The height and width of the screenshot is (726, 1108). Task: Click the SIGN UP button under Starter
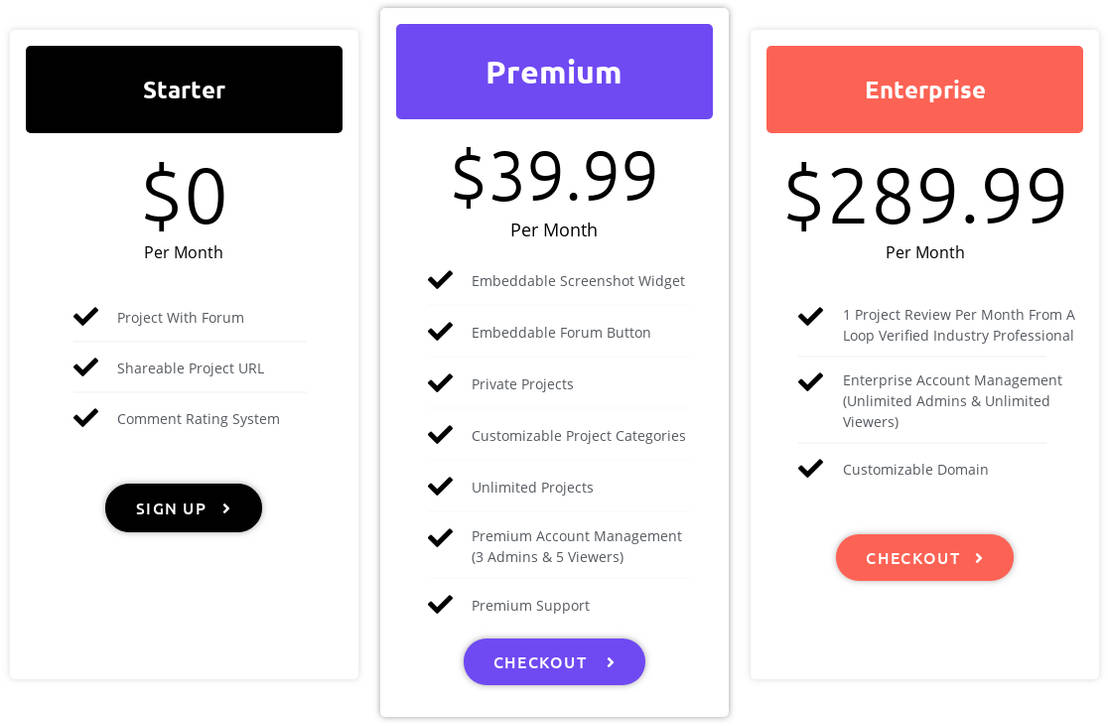coord(183,508)
